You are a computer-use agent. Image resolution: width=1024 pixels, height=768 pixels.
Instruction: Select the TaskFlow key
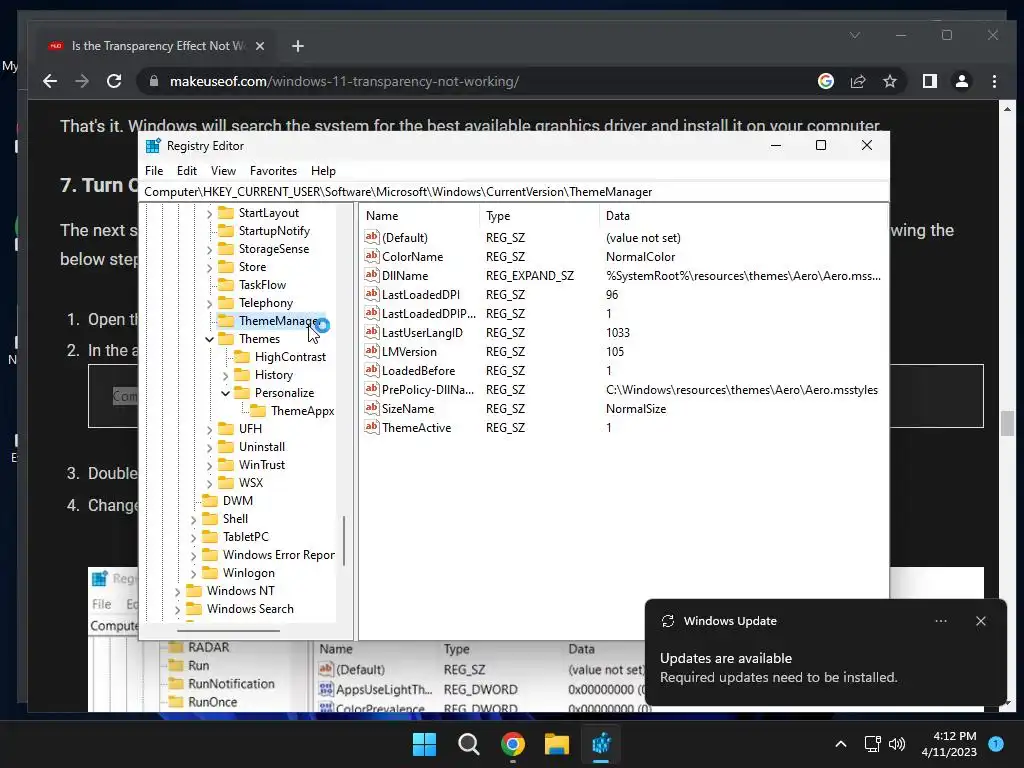[262, 285]
